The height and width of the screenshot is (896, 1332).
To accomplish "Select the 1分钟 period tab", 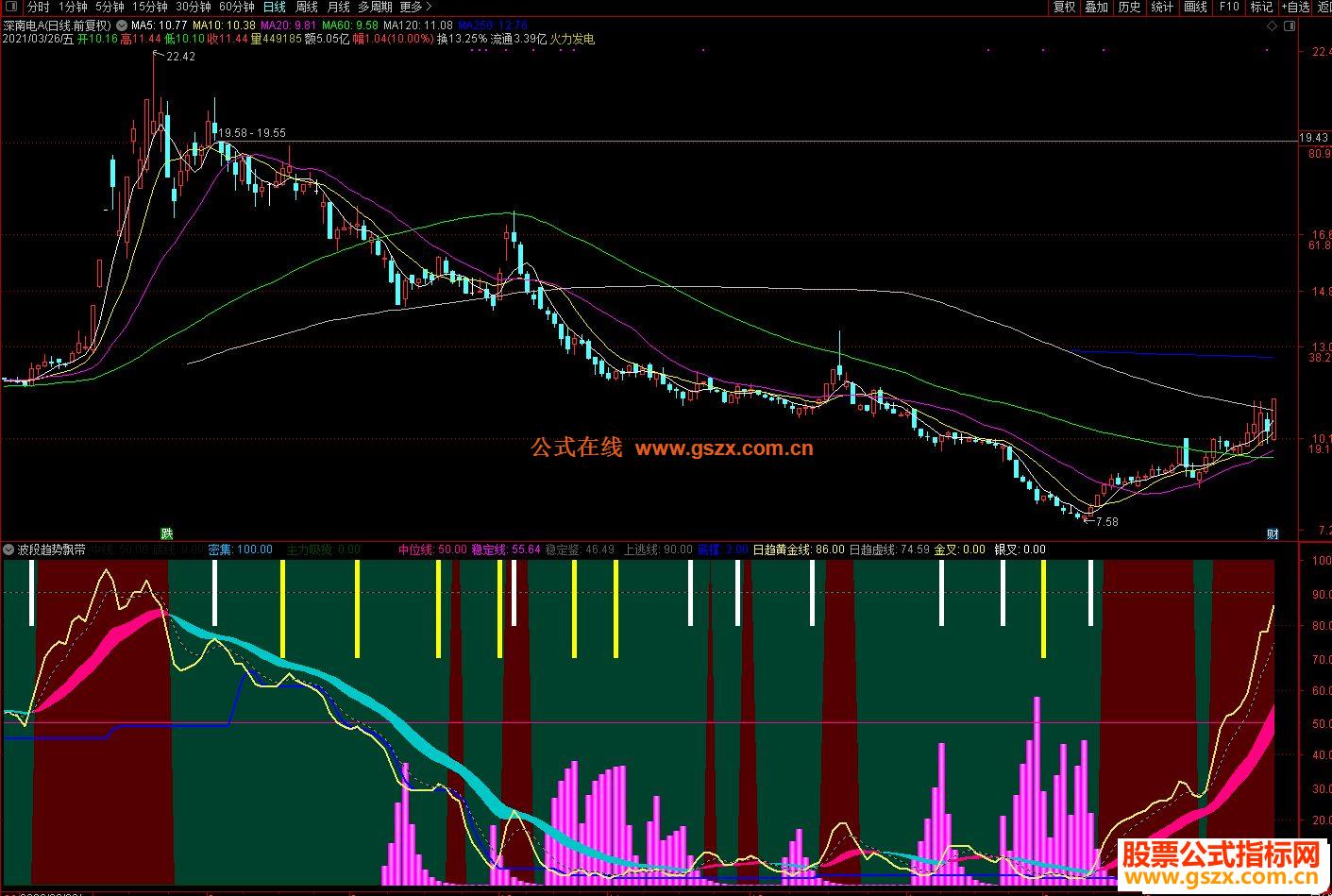I will coord(74,7).
